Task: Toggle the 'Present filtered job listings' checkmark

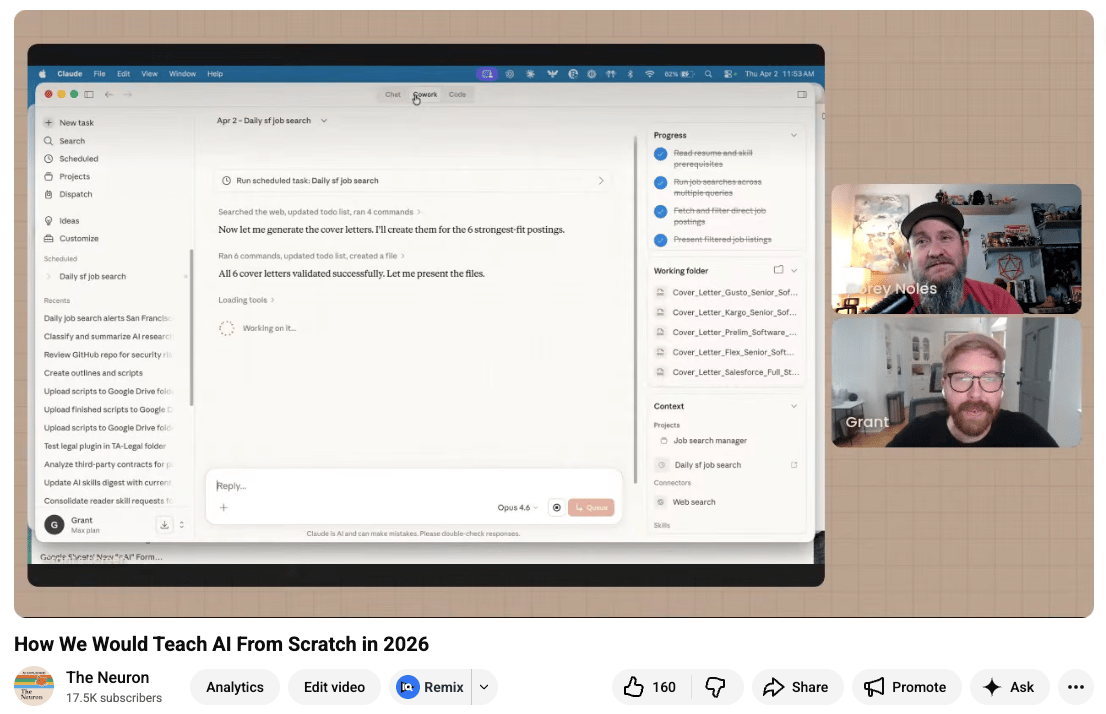Action: tap(660, 240)
